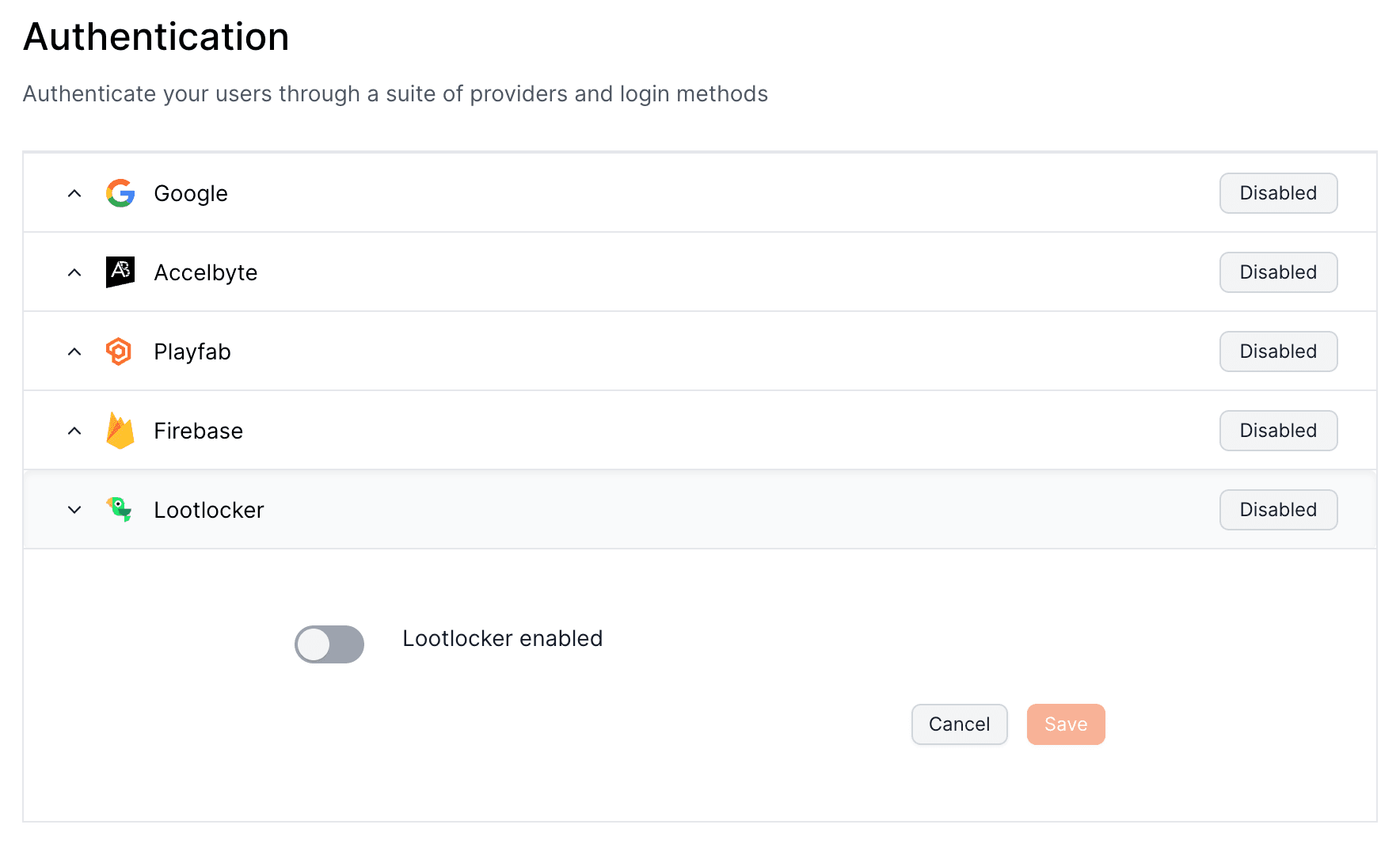The height and width of the screenshot is (855, 1400).
Task: Select the Accelbyte logo icon
Action: [x=120, y=272]
